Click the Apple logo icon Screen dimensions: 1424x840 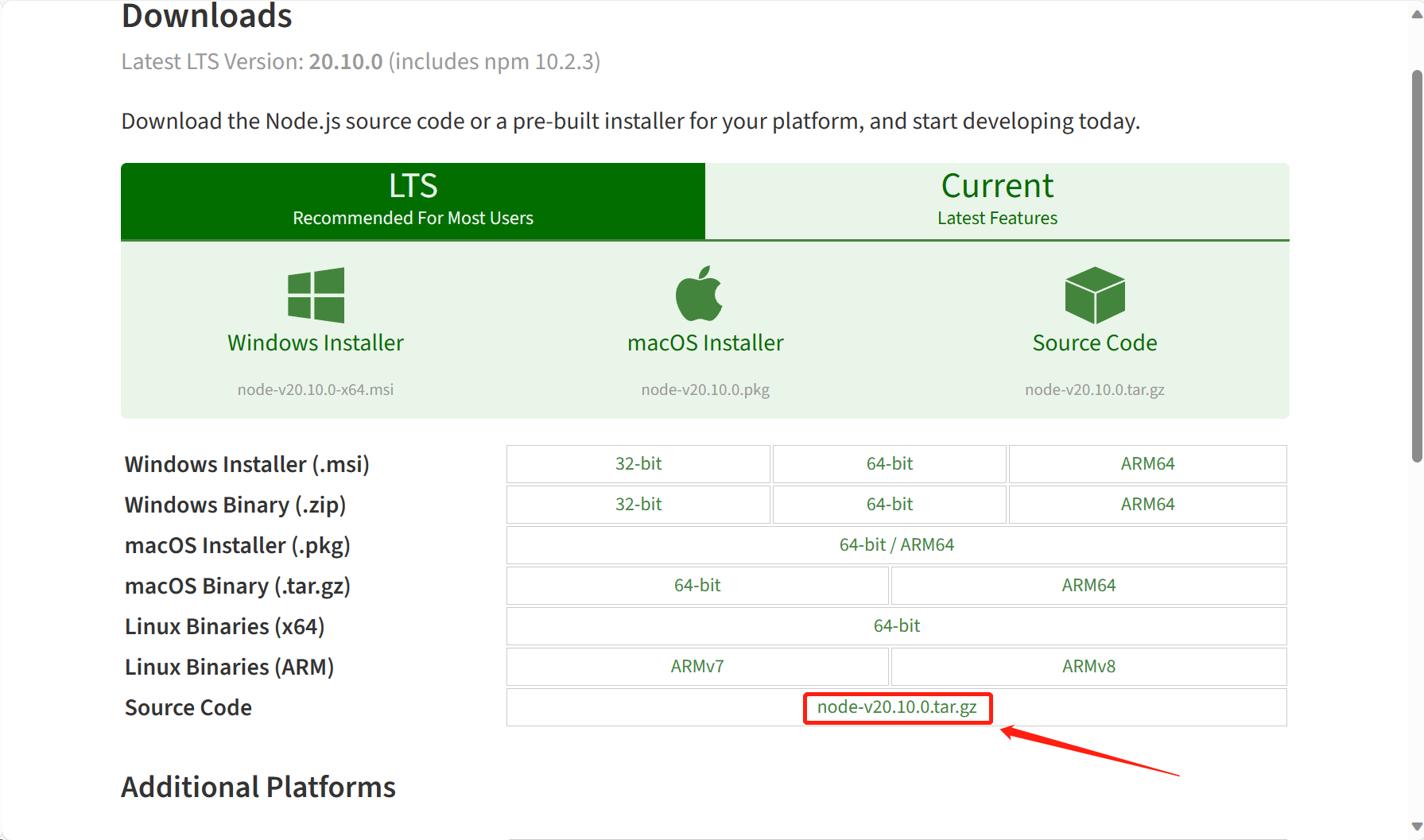coord(699,293)
